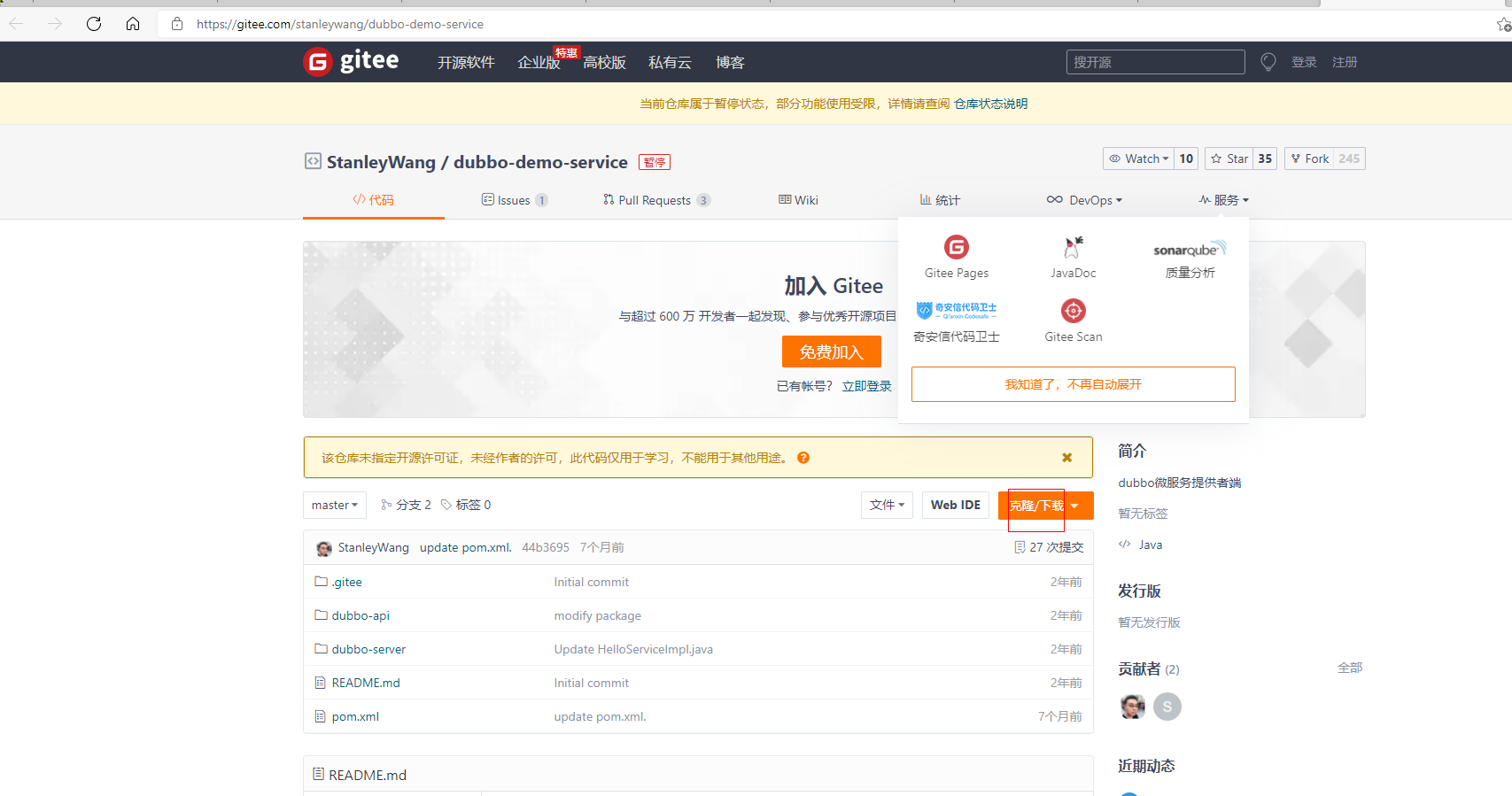Click the lightbulb icon near login

tap(1268, 62)
